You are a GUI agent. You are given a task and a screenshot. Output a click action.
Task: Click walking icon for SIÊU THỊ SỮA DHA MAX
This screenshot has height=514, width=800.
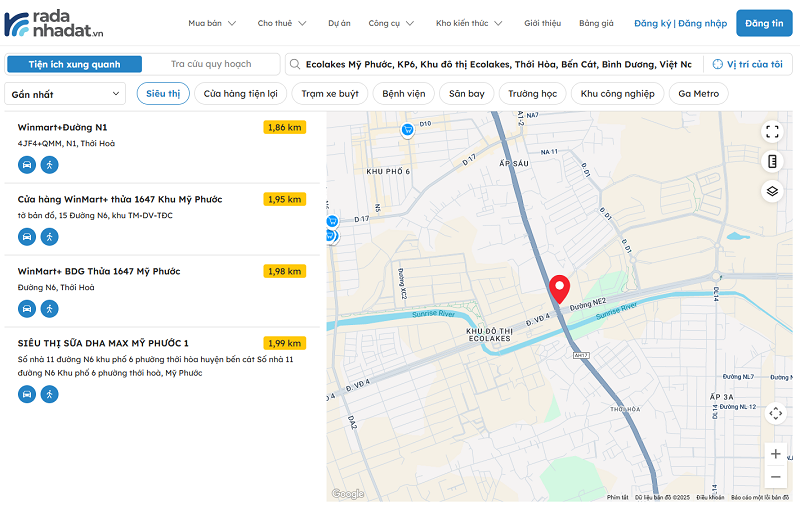(49, 394)
